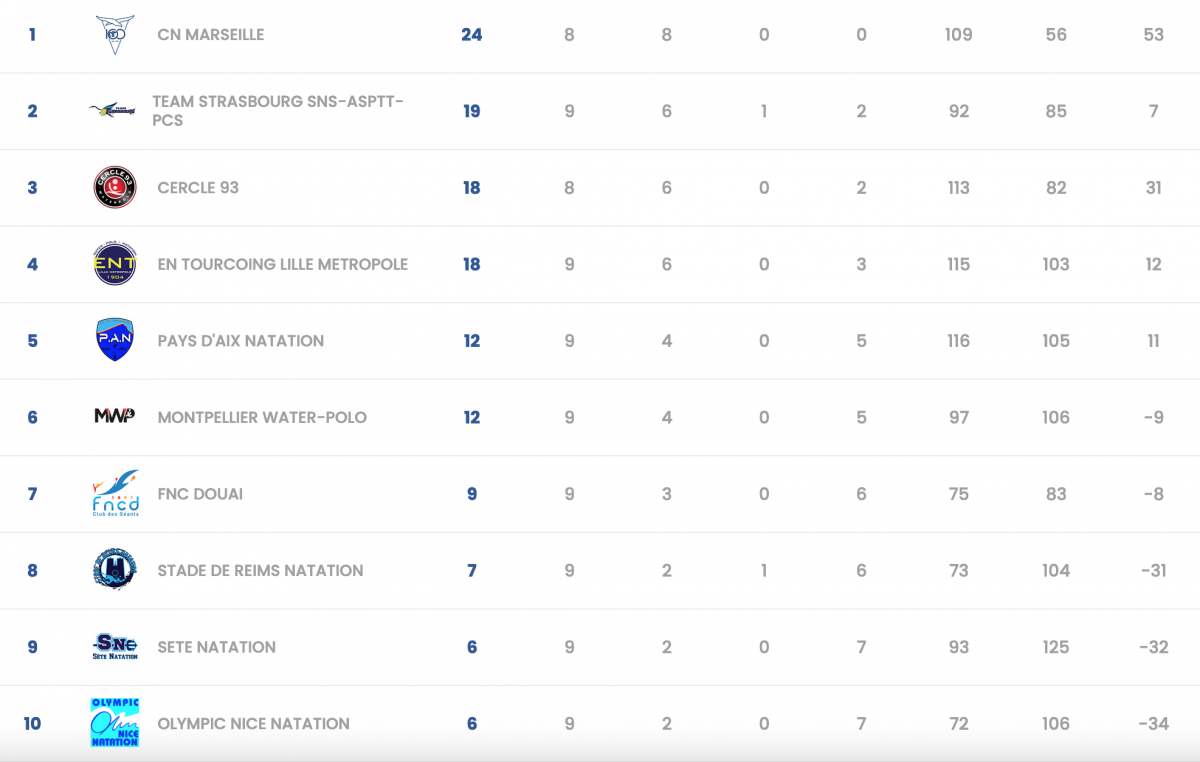Click Stade de Reims' 7 points value
Viewport: 1200px width, 762px height.
click(472, 571)
